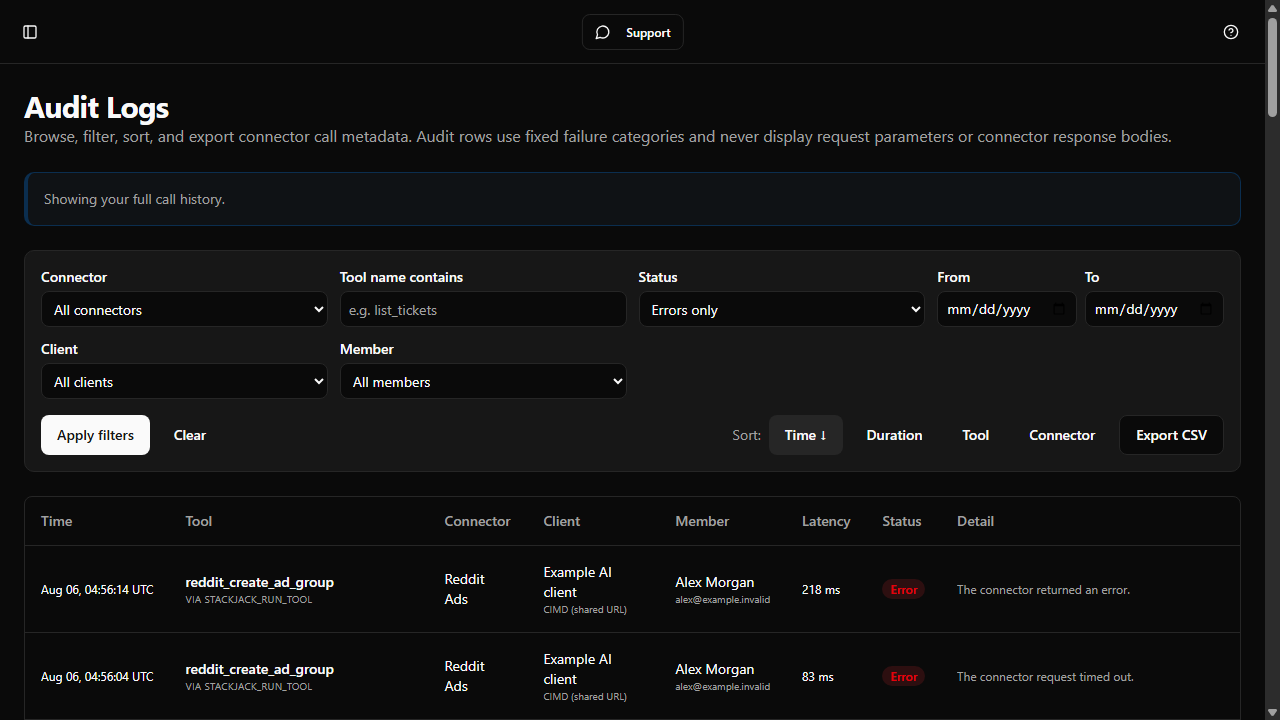Click the Error badge in the 218 ms row
Image resolution: width=1280 pixels, height=720 pixels.
904,590
